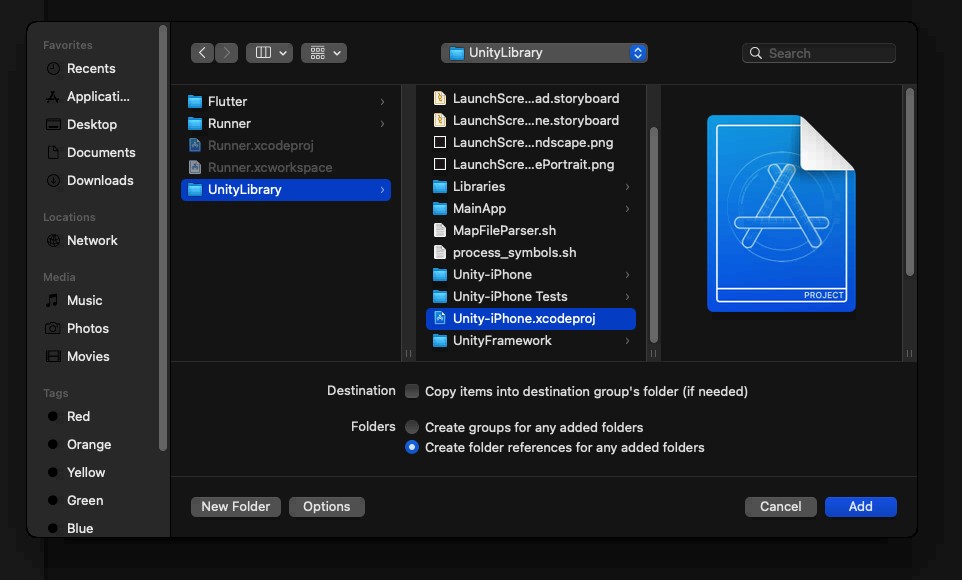
Task: Select the Recents sidebar item
Action: 90,68
